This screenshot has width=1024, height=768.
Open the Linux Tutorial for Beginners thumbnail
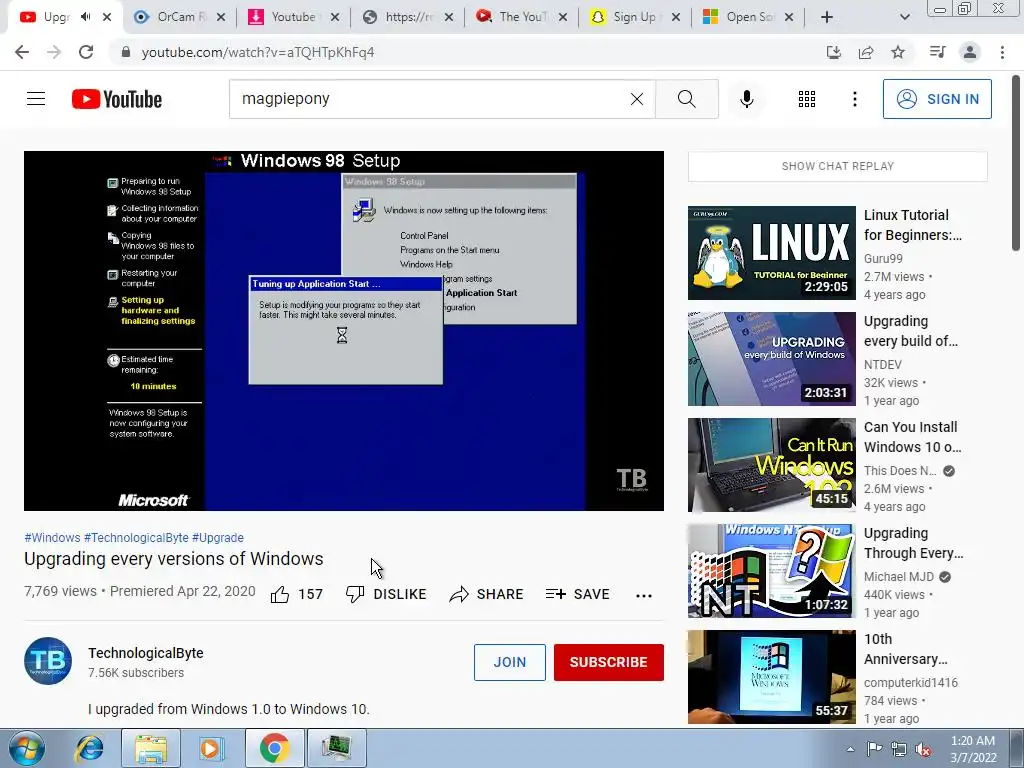click(x=771, y=253)
